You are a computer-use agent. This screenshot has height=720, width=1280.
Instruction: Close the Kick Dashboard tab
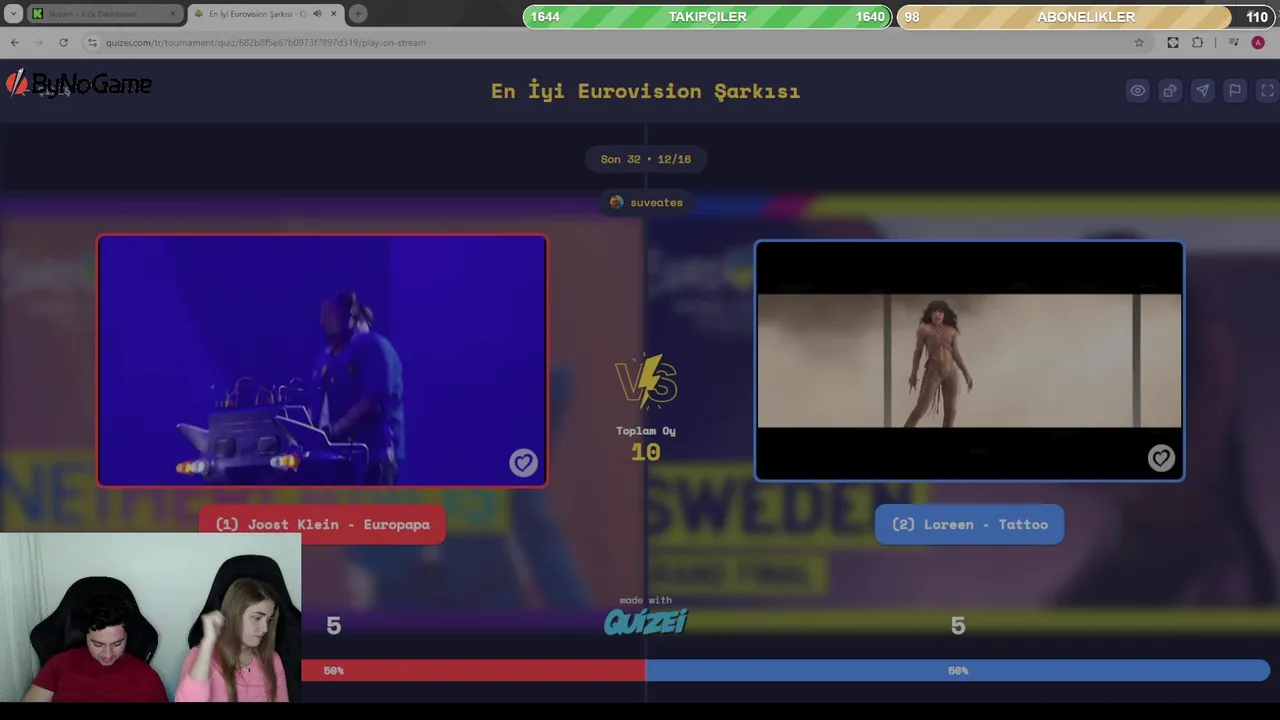pyautogui.click(x=173, y=14)
